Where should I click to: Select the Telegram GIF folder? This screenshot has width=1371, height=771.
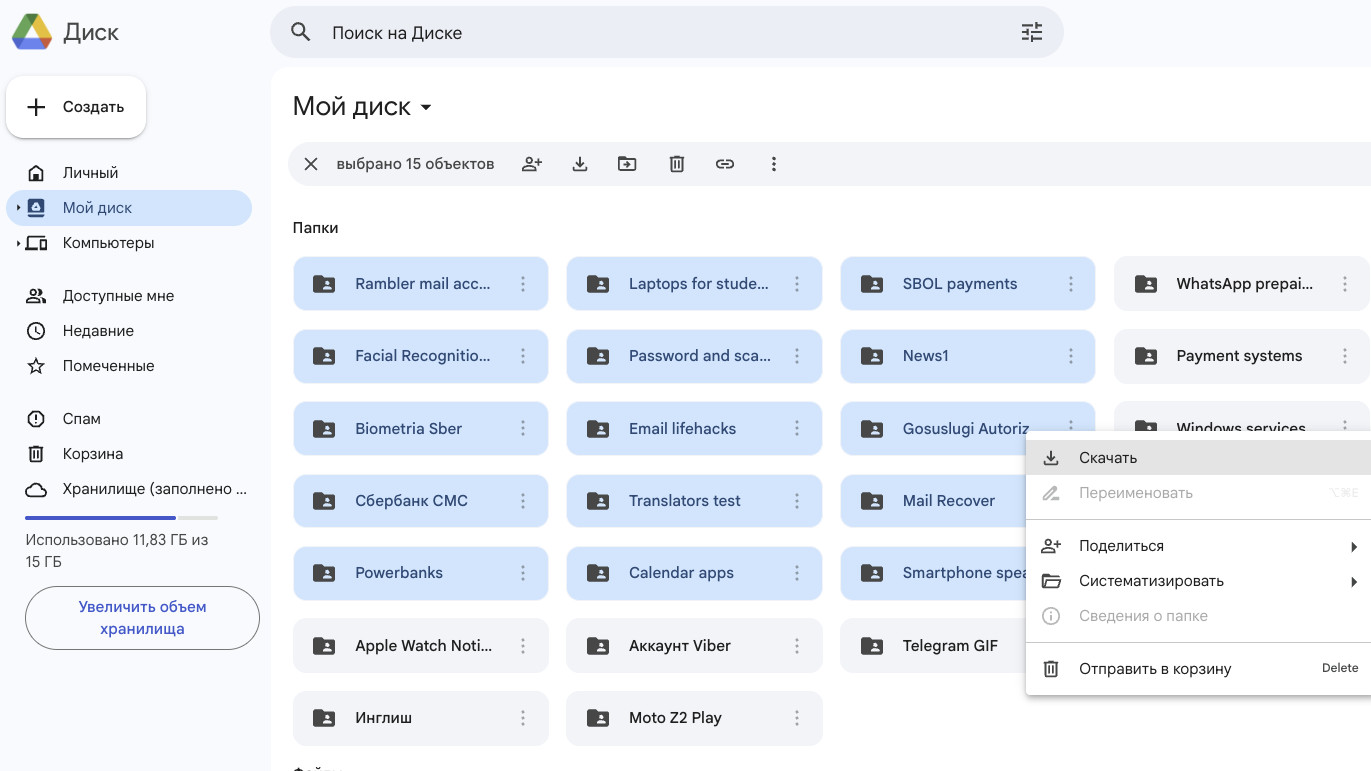click(x=934, y=646)
